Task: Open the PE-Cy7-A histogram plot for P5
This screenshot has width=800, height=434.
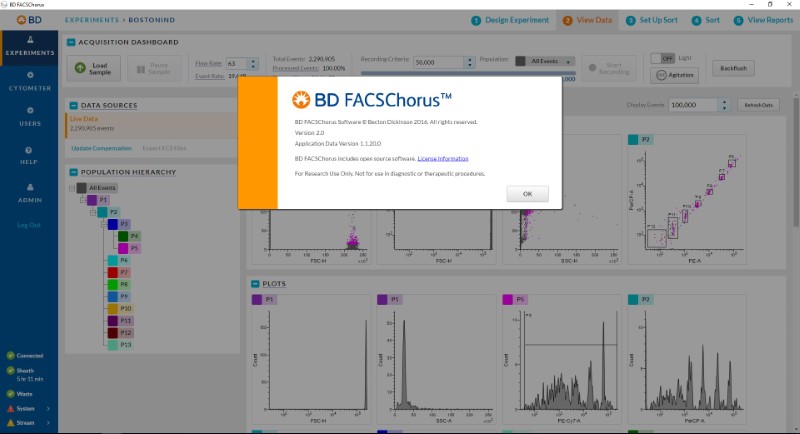Action: pos(562,359)
